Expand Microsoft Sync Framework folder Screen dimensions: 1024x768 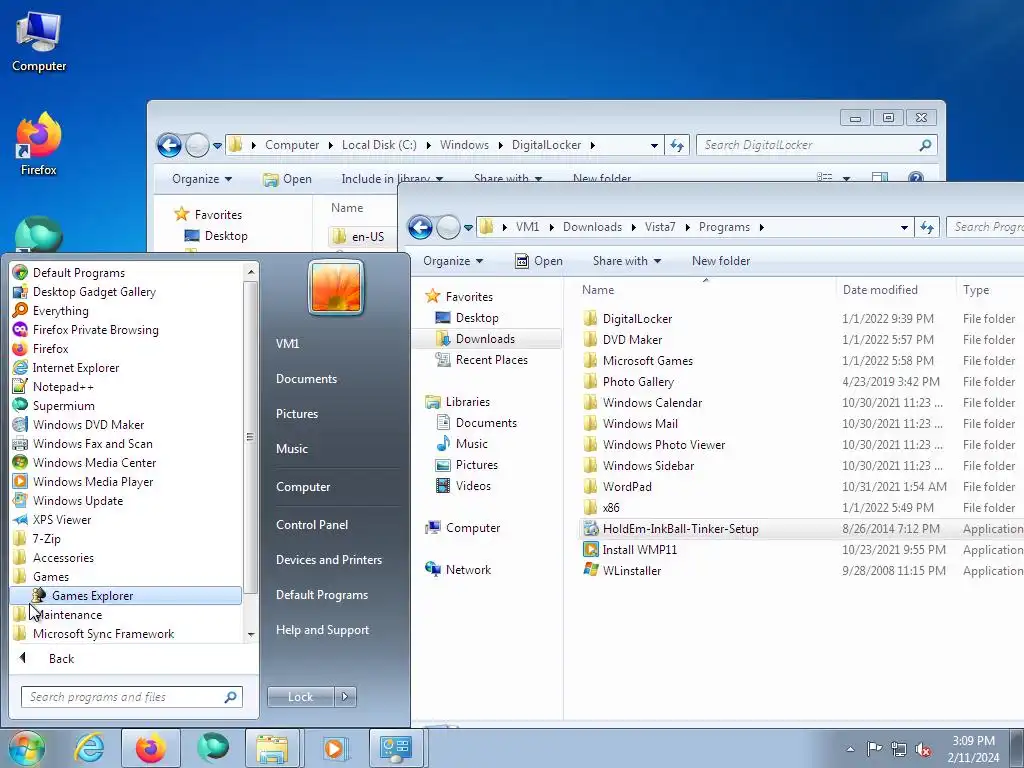103,633
